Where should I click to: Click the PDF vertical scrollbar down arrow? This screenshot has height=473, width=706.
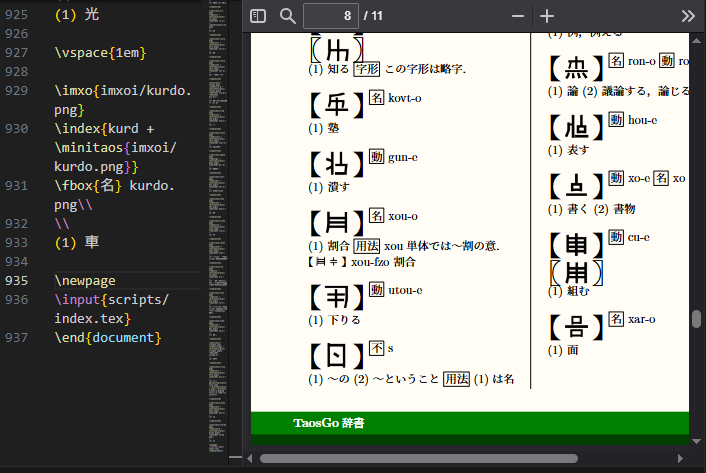tap(697, 441)
